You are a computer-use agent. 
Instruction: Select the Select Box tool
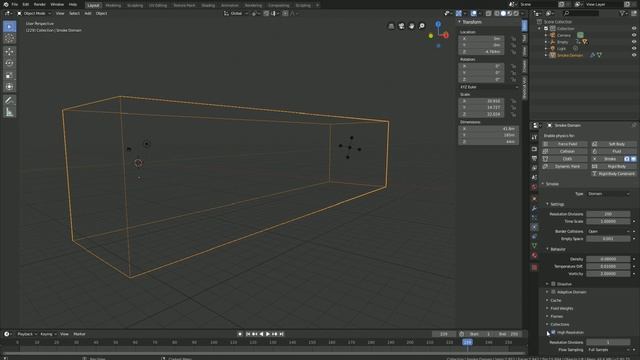9,27
